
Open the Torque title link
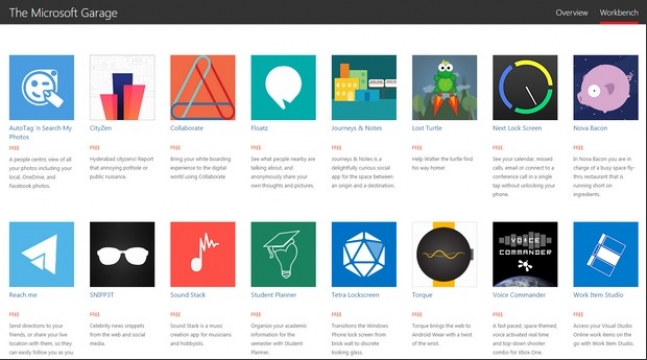coord(422,295)
